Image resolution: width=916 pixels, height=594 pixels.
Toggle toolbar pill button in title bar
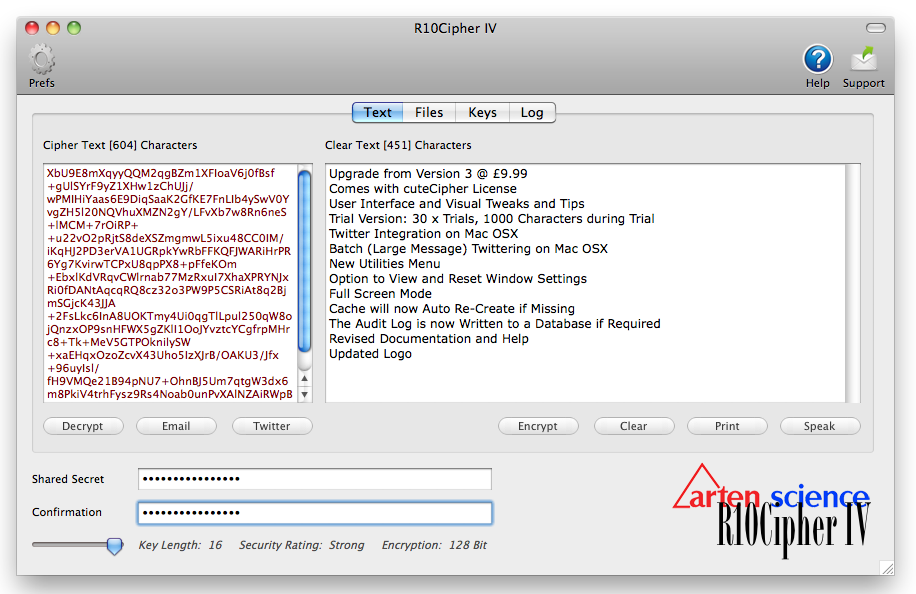pos(876,28)
